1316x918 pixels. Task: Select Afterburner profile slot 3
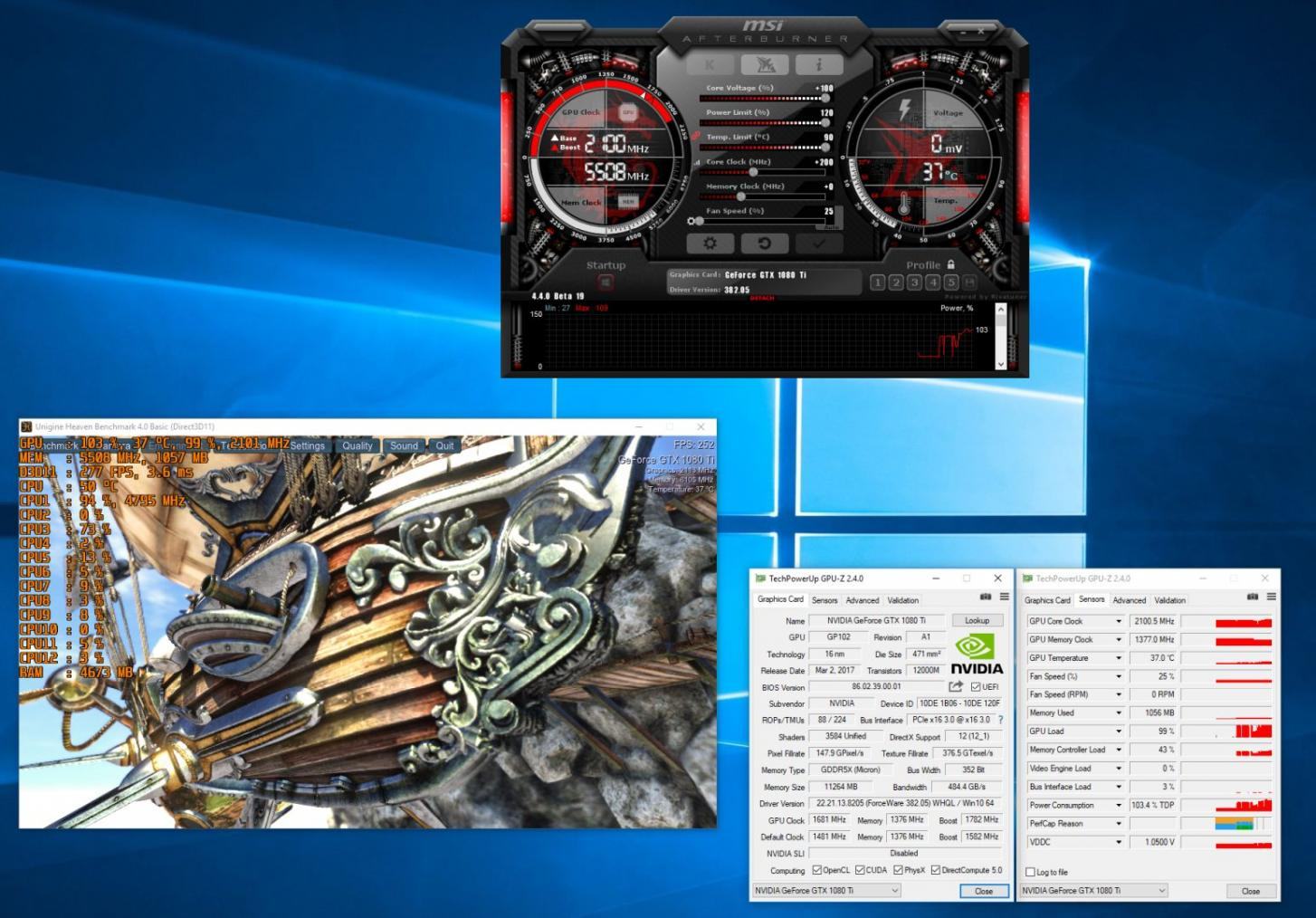tap(914, 282)
